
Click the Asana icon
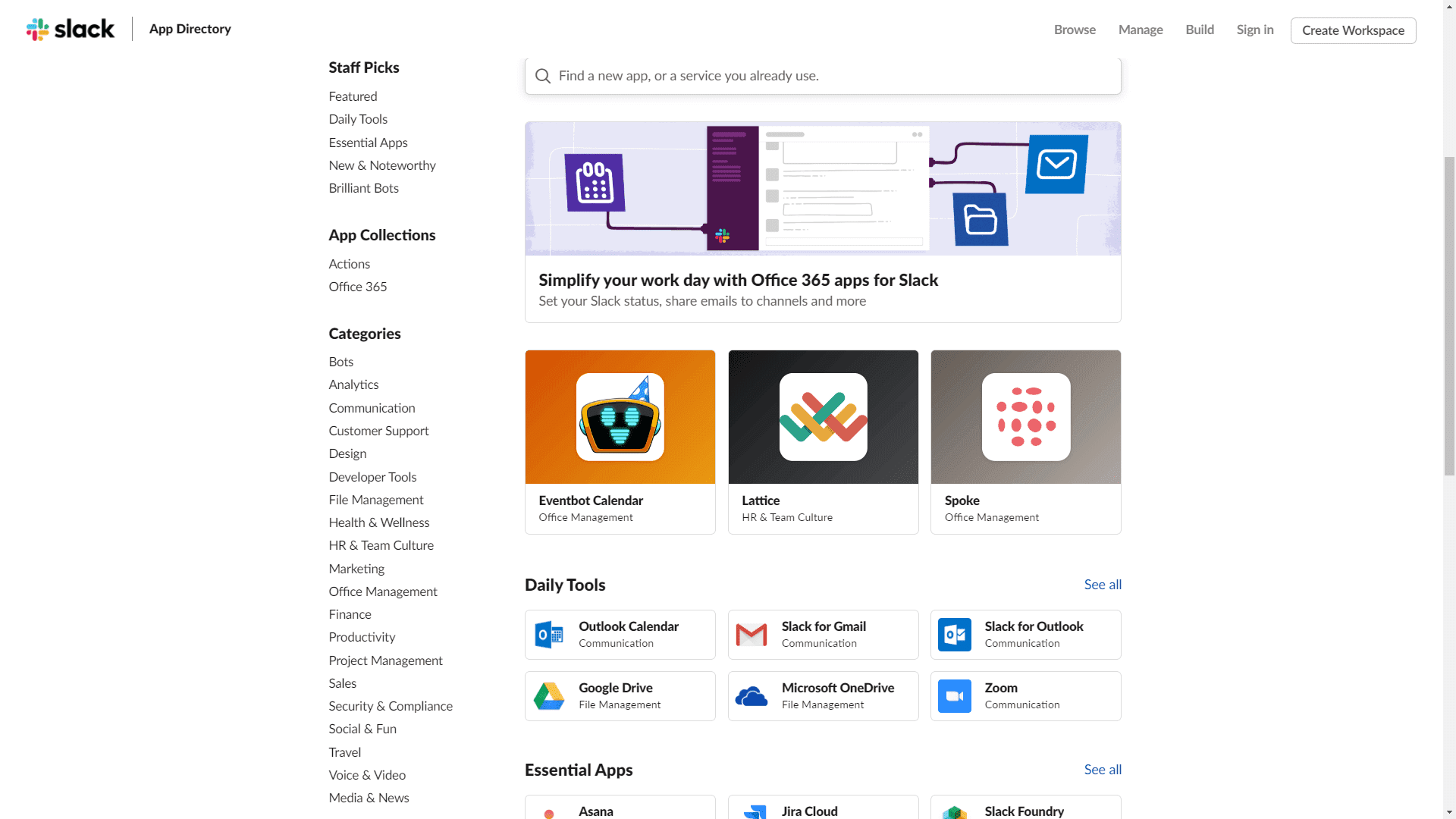pos(549,814)
